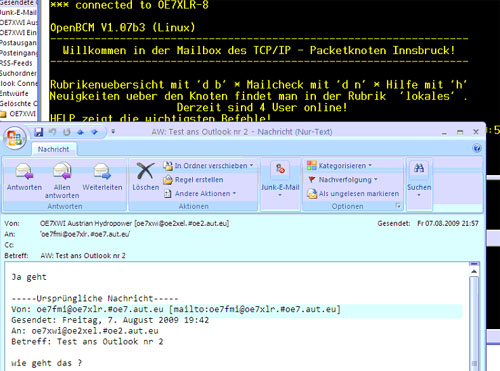Screen dimensions: 500x371
Task: Click Allen antworten reply-all icon
Action: [62, 171]
